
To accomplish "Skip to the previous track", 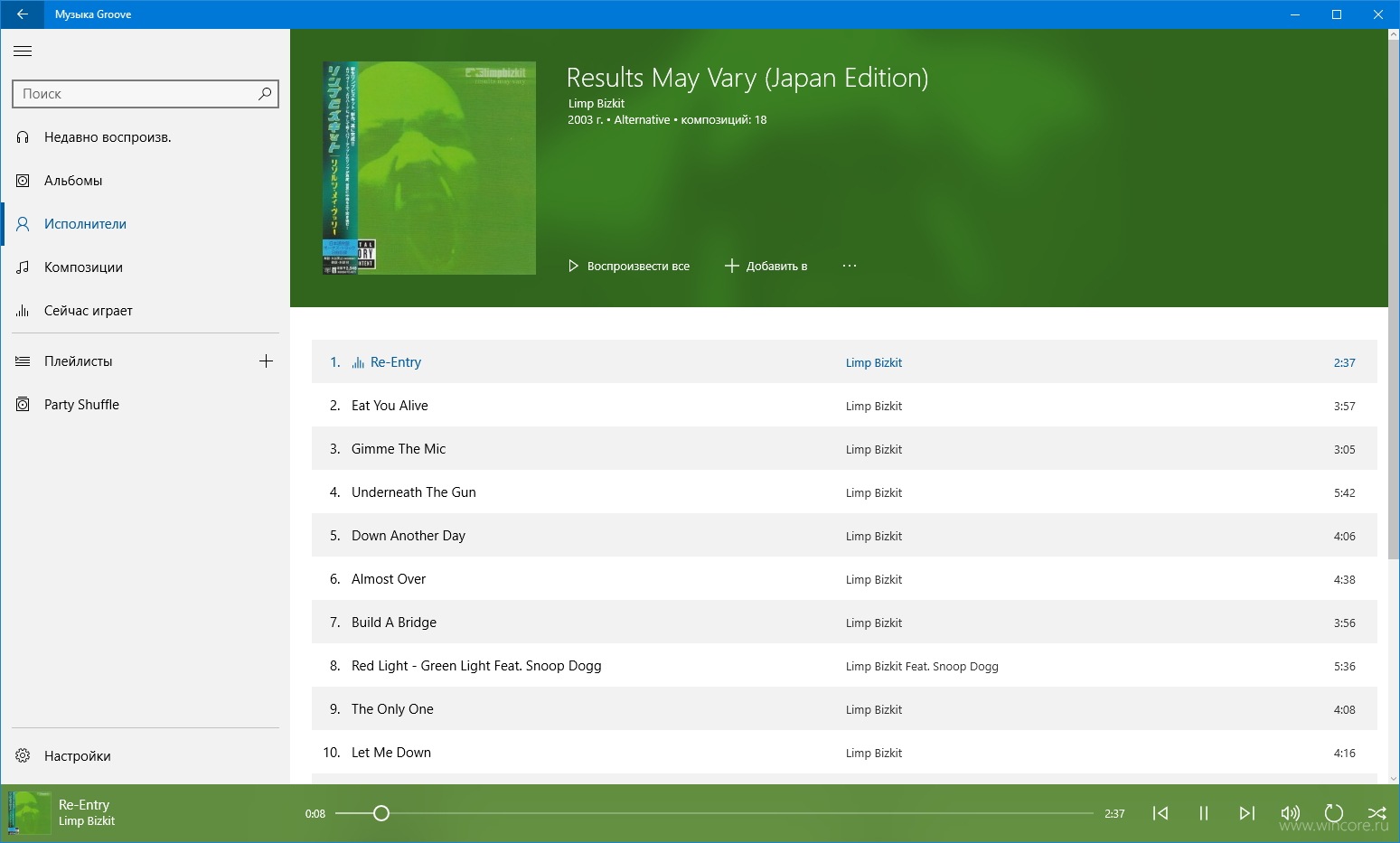I will tap(1160, 813).
